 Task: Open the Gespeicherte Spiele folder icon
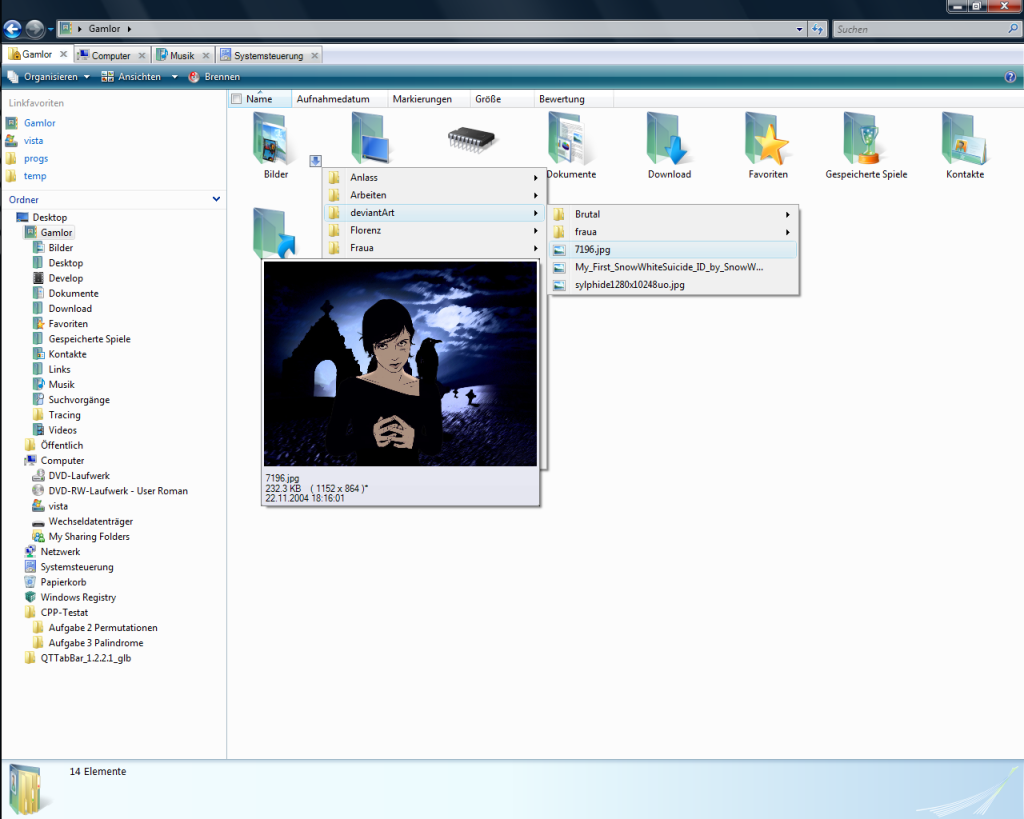tap(866, 138)
